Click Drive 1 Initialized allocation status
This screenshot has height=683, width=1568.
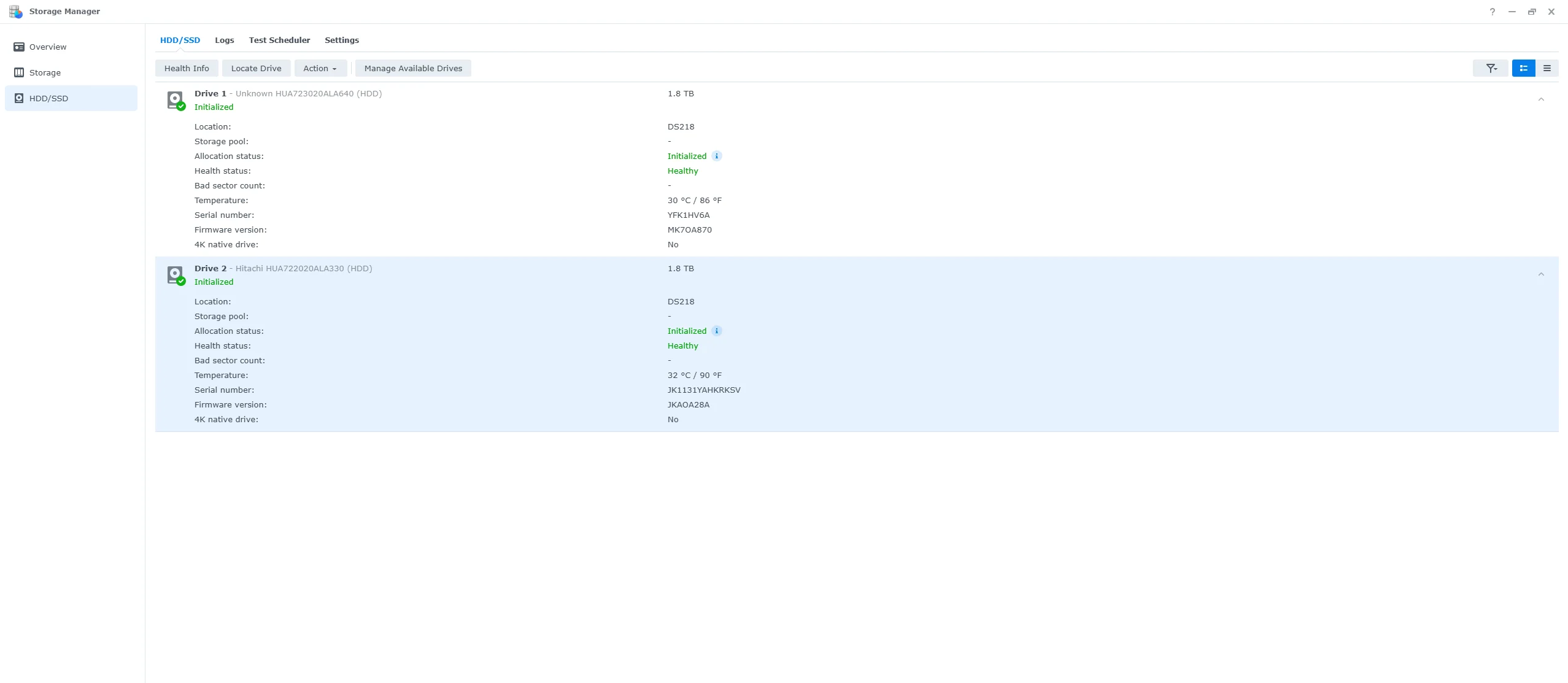(687, 156)
